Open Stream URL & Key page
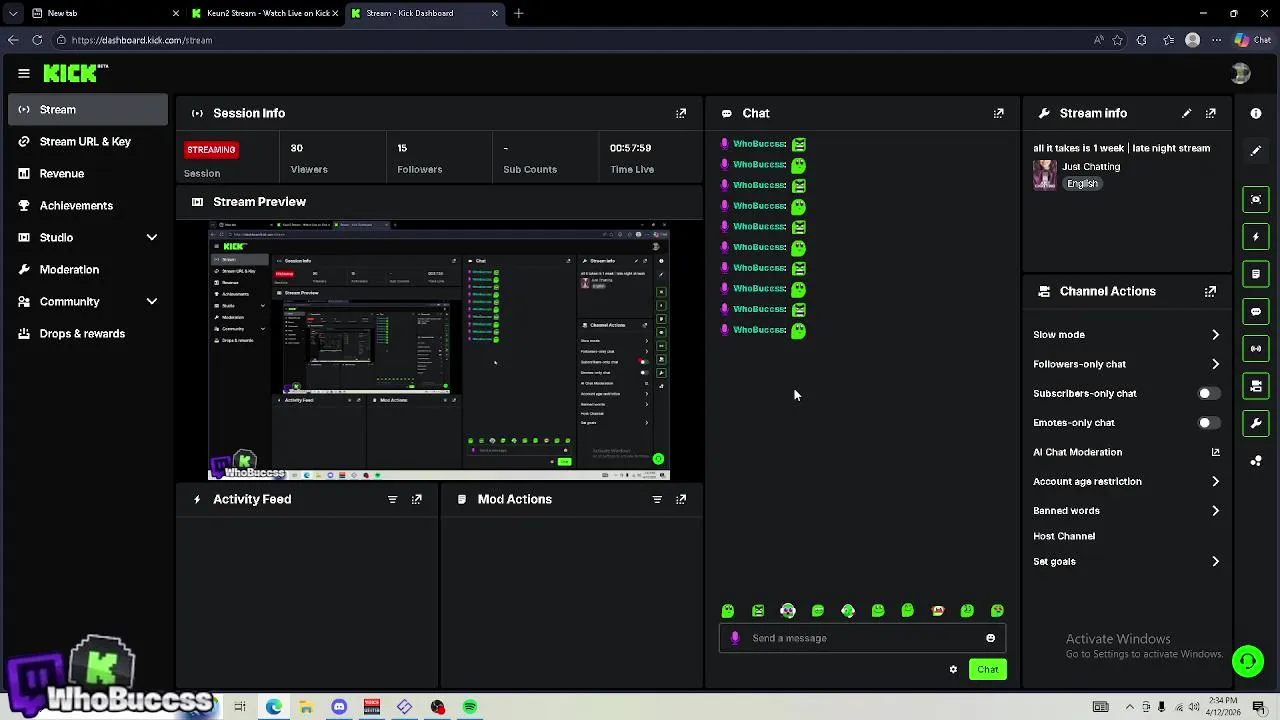 click(x=88, y=141)
